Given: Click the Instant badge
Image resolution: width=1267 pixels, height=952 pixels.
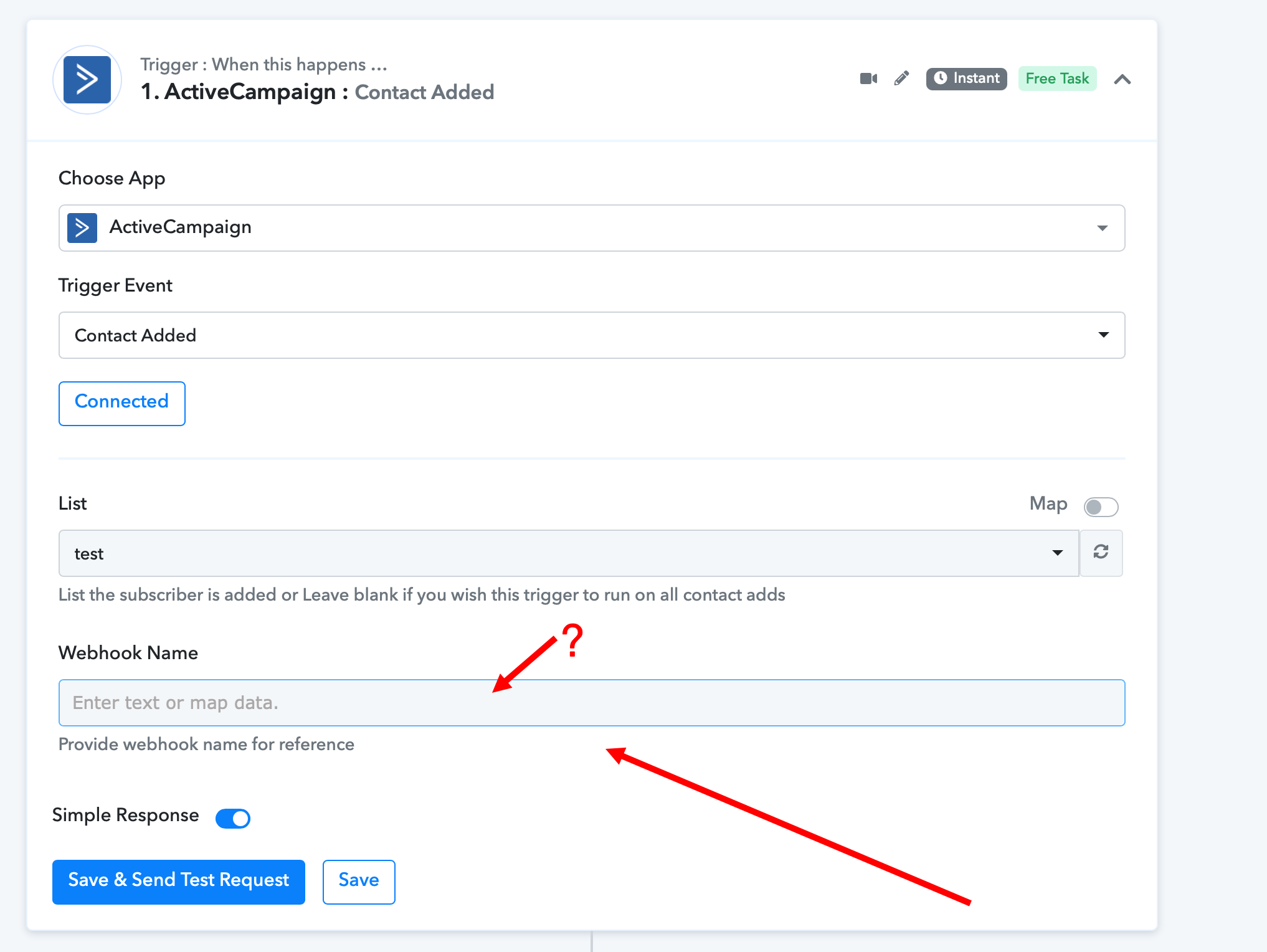Looking at the screenshot, I should click(966, 79).
